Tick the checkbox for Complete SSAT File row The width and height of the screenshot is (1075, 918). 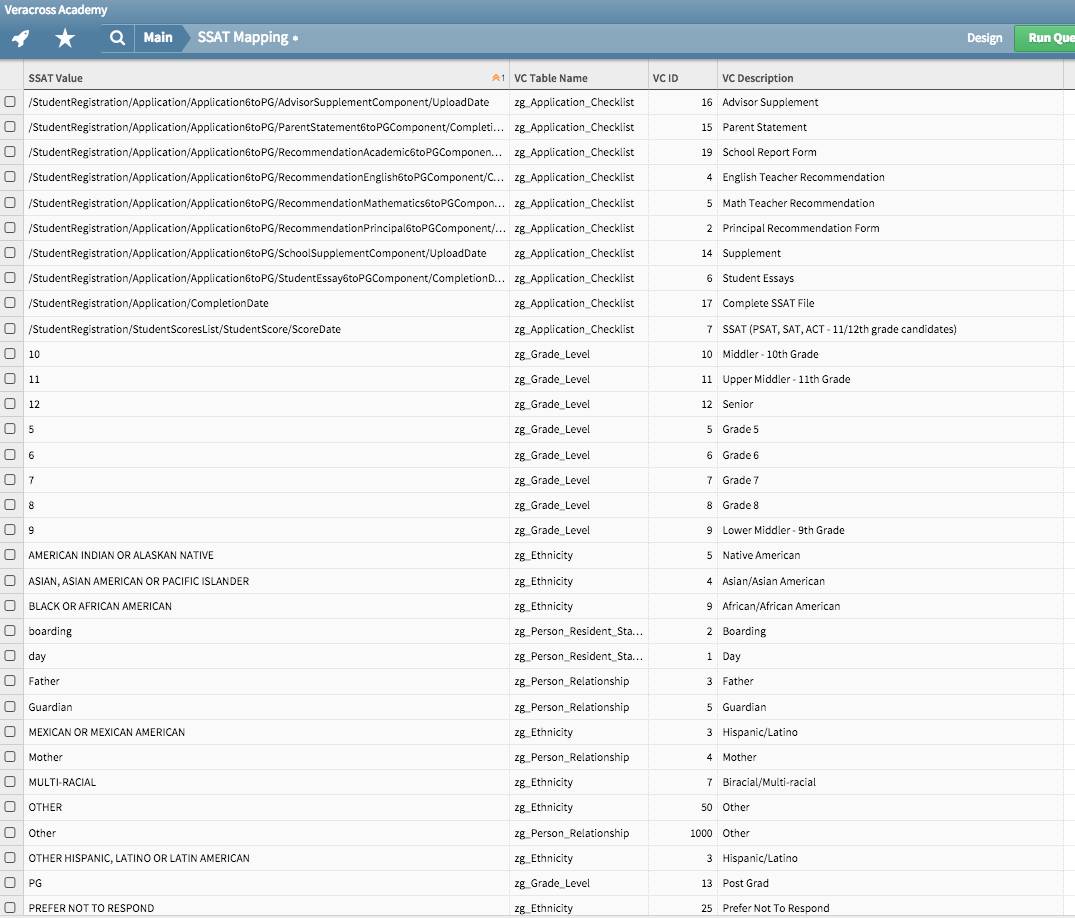click(10, 303)
